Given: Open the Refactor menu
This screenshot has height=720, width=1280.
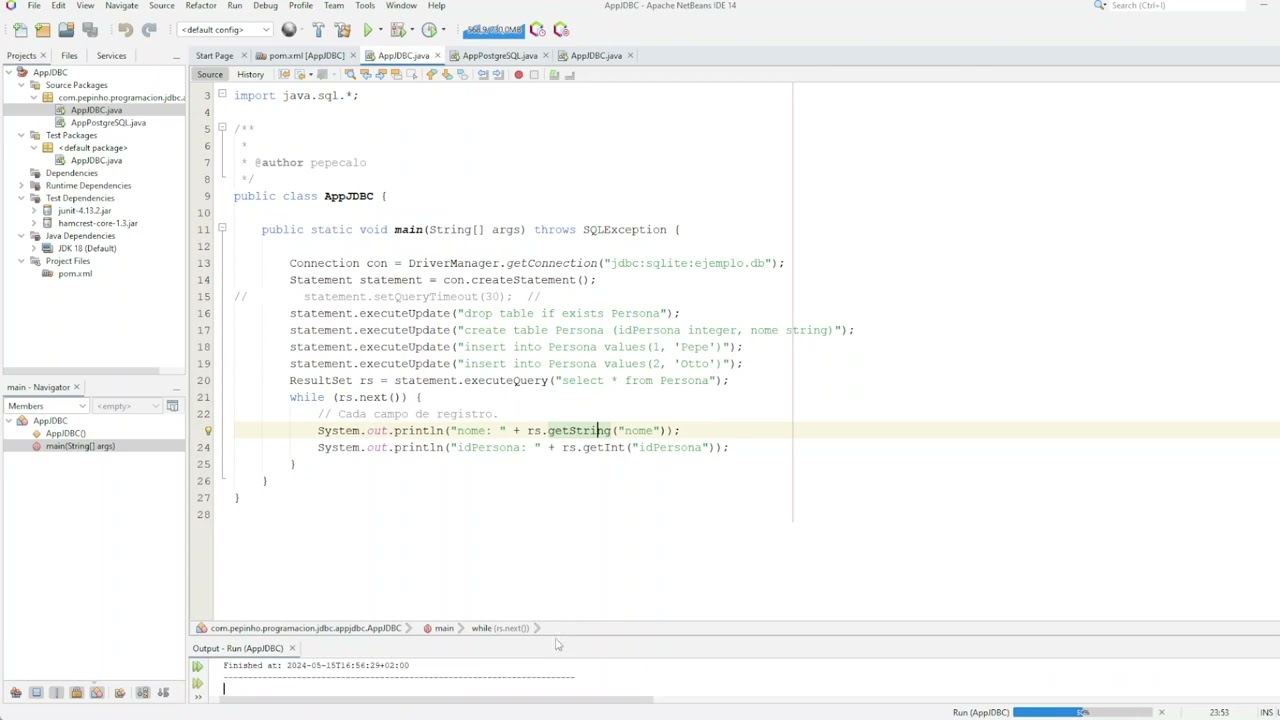Looking at the screenshot, I should pos(201,5).
